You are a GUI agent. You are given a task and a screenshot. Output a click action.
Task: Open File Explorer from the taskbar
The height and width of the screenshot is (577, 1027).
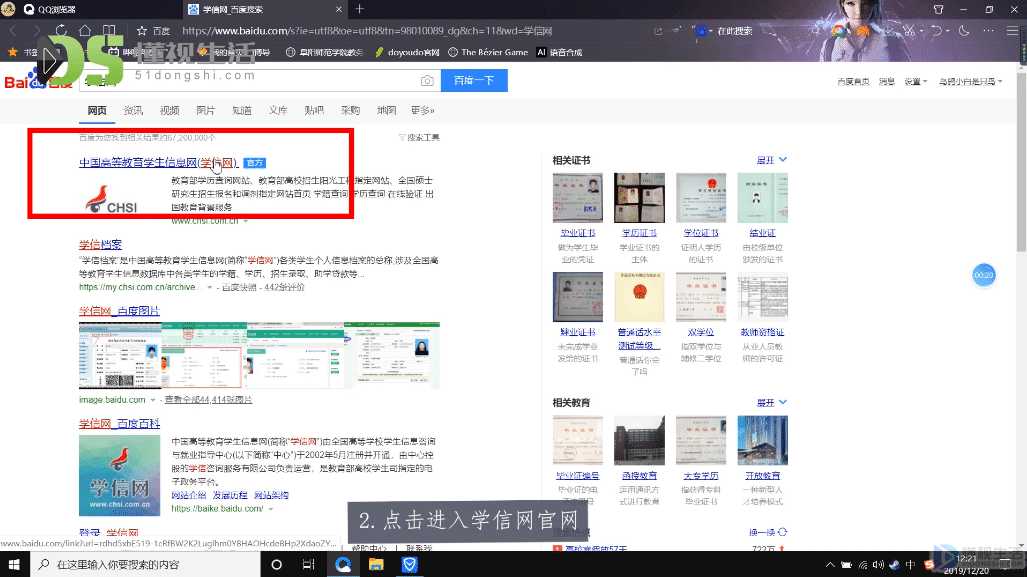tap(376, 564)
